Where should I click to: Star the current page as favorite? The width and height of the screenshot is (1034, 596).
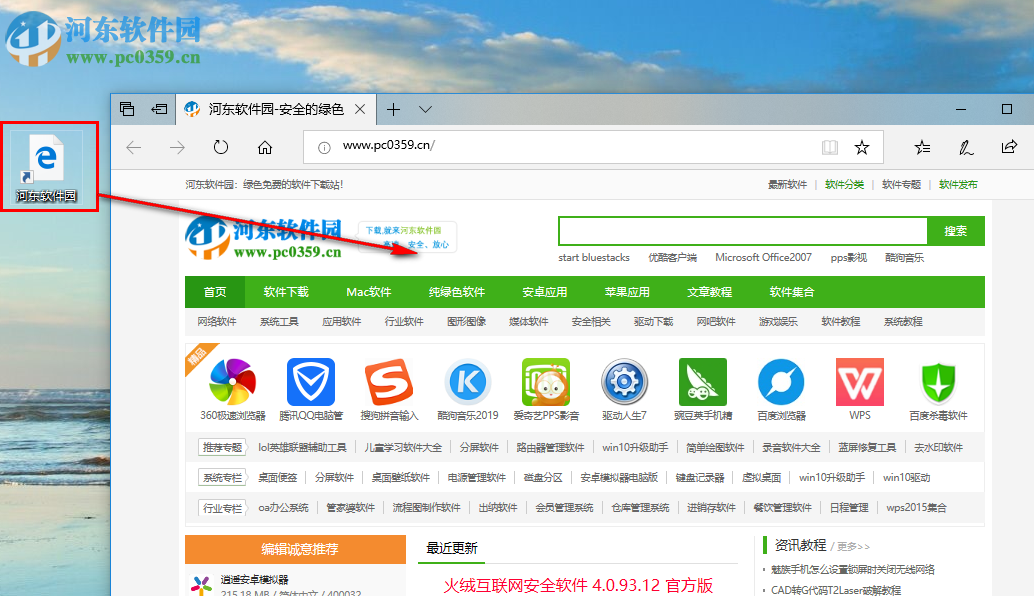pyautogui.click(x=862, y=146)
